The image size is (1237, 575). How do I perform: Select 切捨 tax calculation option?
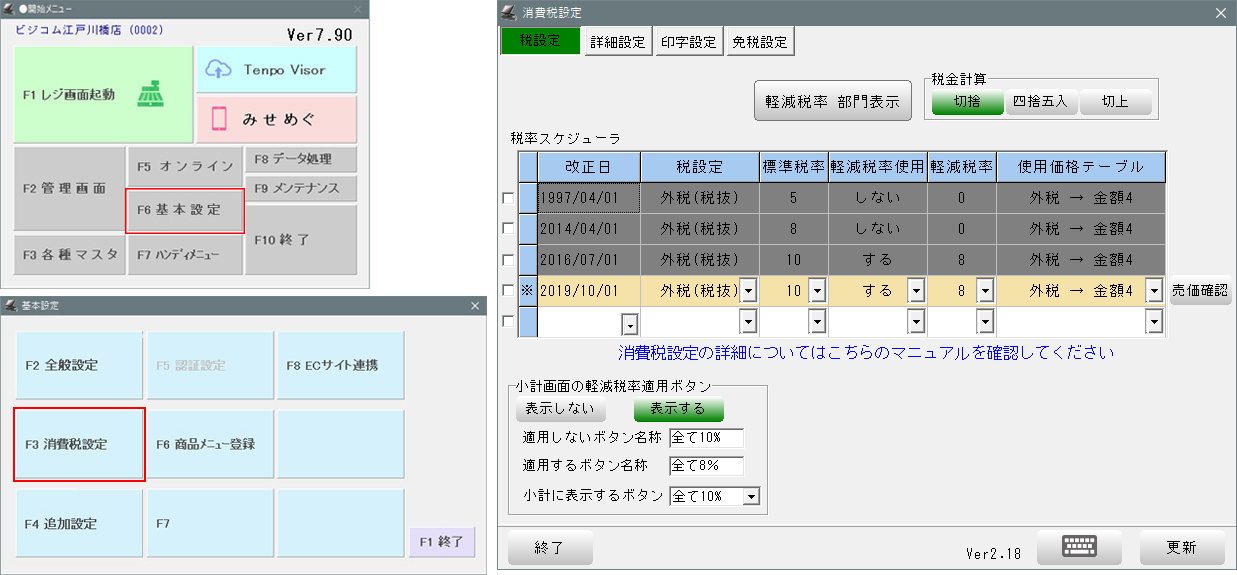pyautogui.click(x=966, y=102)
